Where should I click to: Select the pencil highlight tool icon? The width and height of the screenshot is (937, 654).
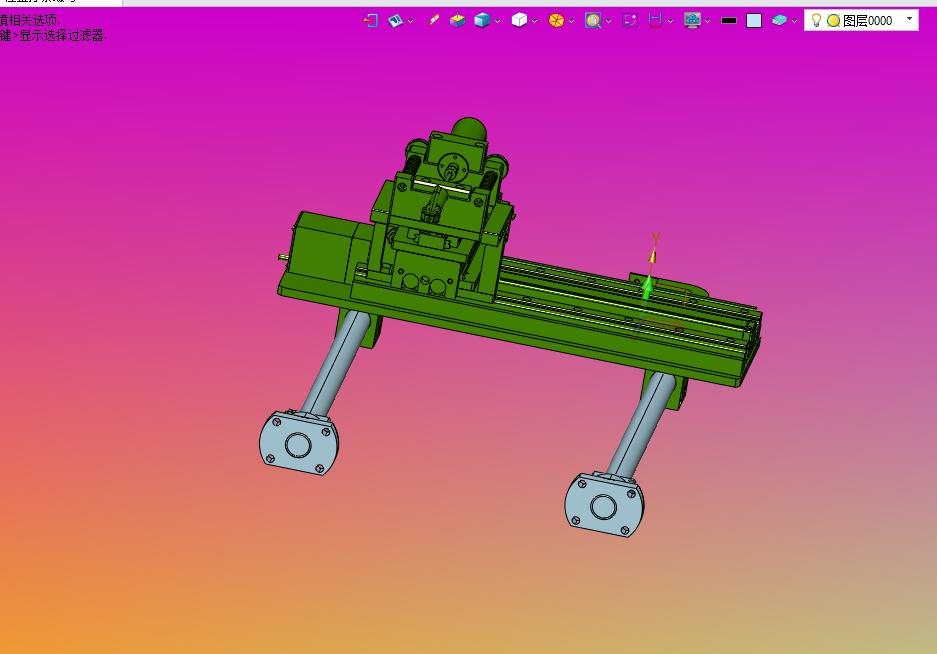pyautogui.click(x=434, y=20)
